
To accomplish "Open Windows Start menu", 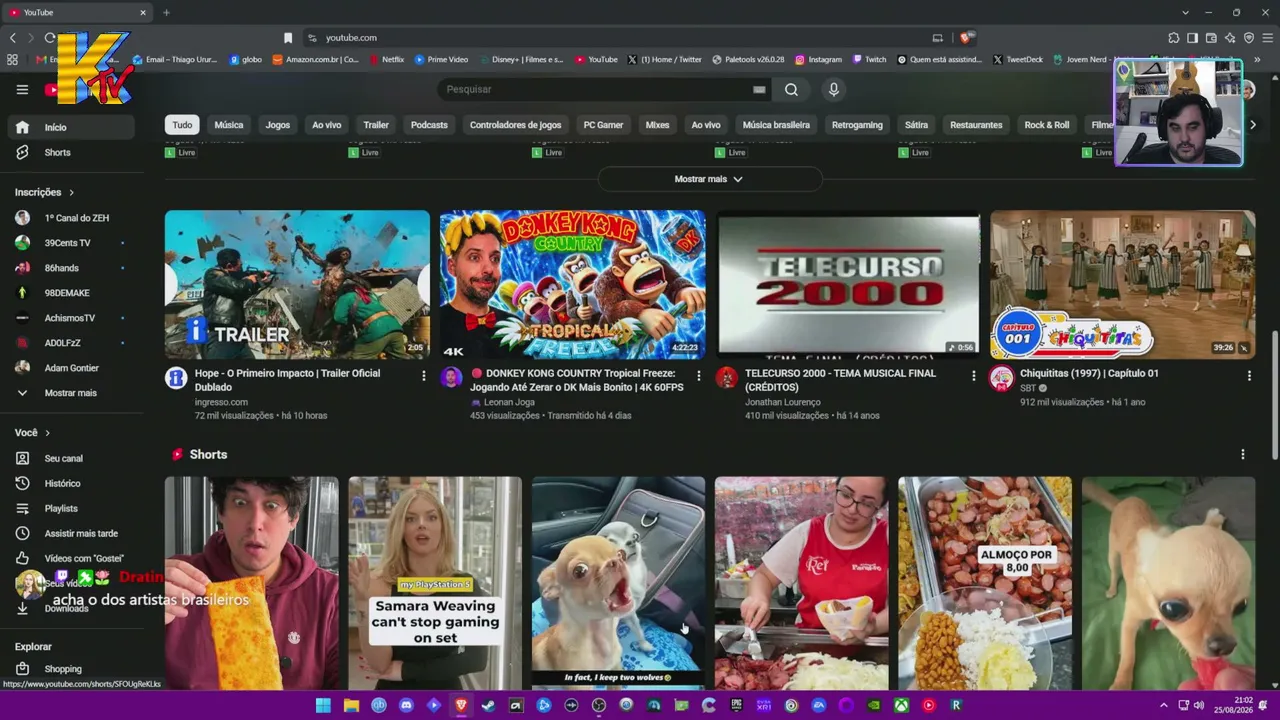I will coord(323,705).
